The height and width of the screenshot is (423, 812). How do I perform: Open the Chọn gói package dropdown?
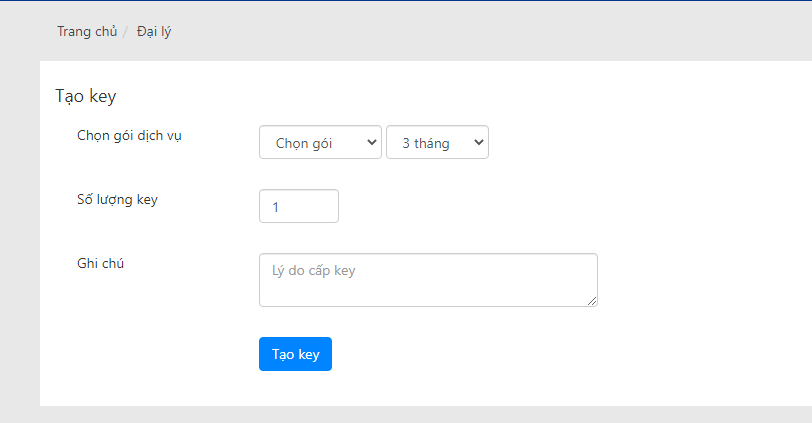pos(320,142)
